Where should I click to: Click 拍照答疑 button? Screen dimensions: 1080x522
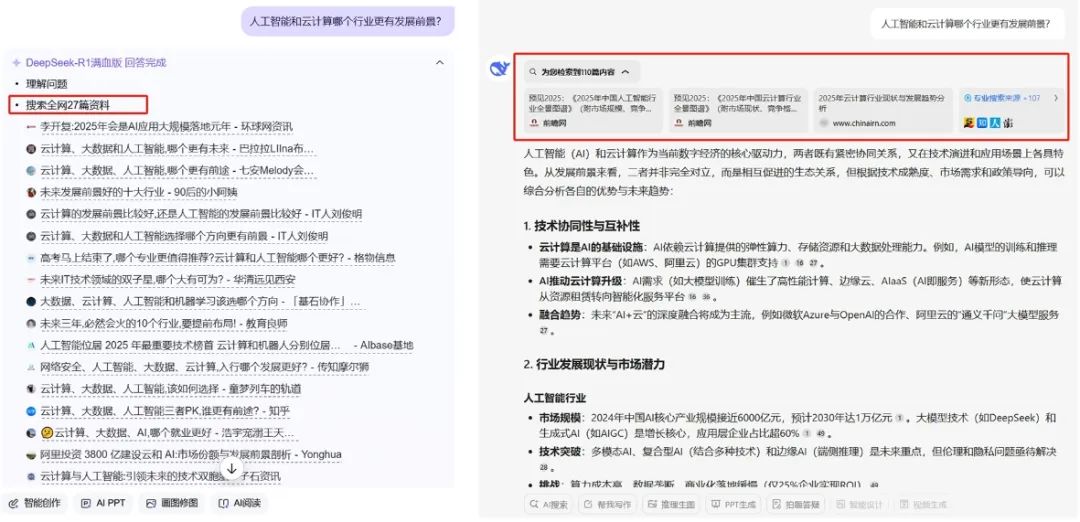pyautogui.click(x=795, y=505)
